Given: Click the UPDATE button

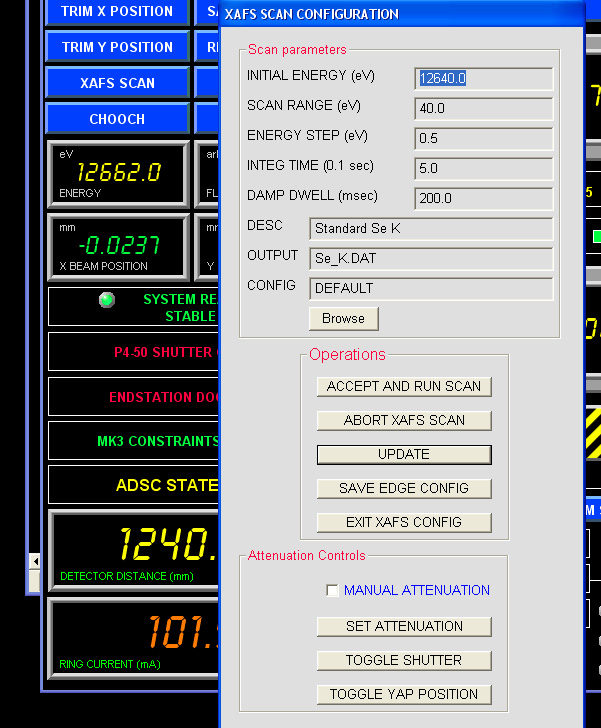Looking at the screenshot, I should coord(404,454).
